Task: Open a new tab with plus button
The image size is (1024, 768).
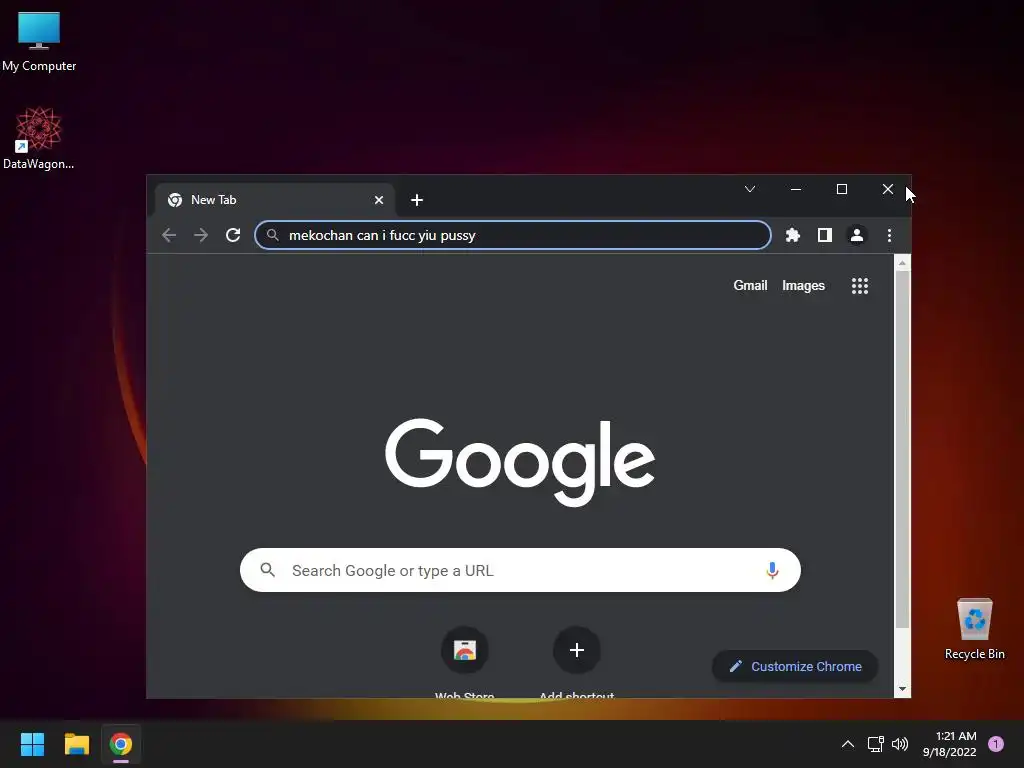Action: coord(417,200)
